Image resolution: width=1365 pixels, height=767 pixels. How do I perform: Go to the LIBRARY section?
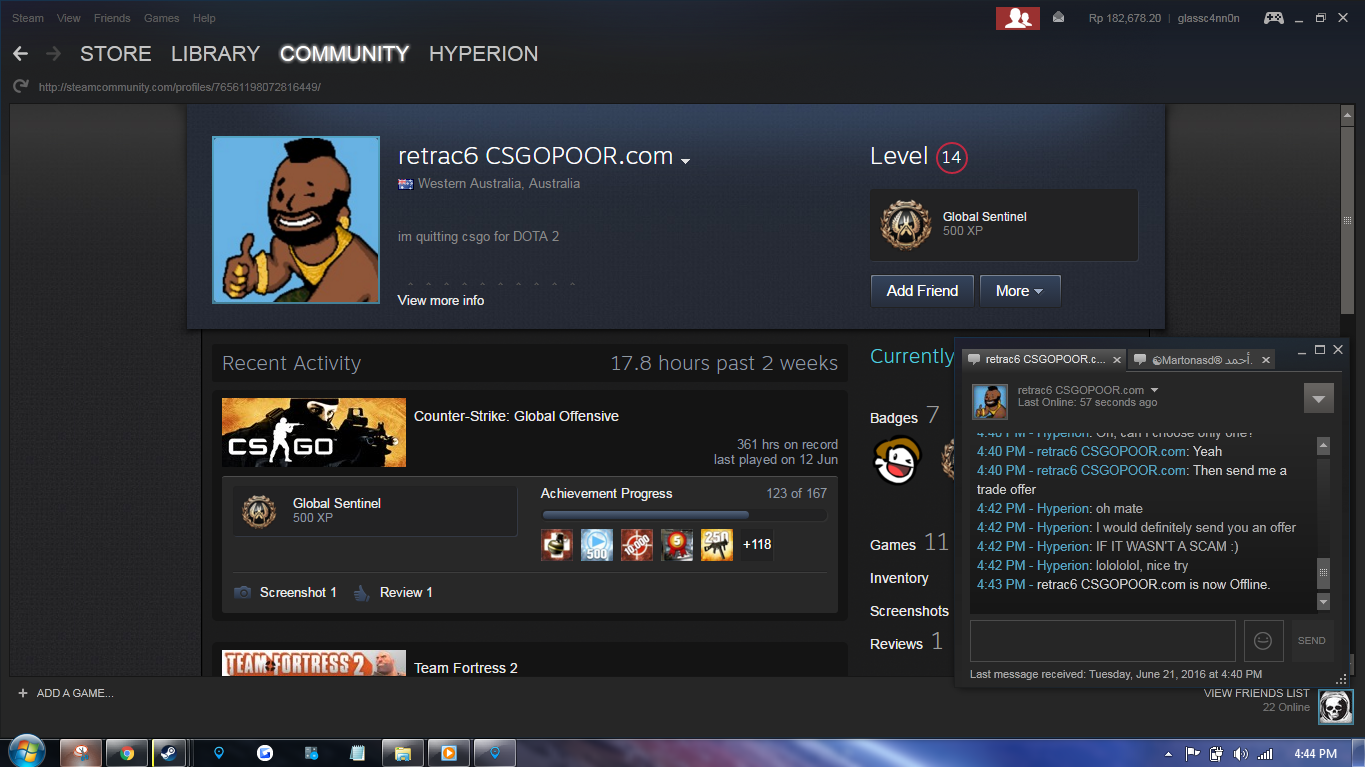pos(215,54)
